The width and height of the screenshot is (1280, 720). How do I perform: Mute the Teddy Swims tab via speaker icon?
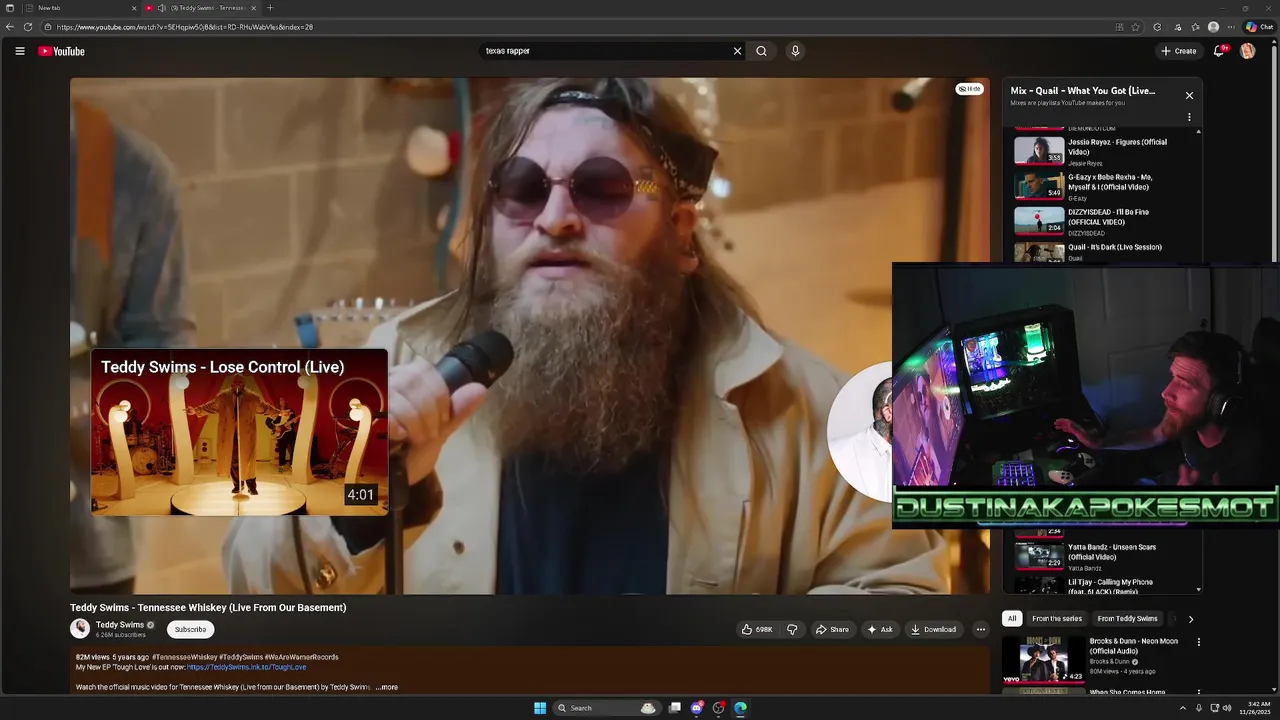click(x=161, y=8)
